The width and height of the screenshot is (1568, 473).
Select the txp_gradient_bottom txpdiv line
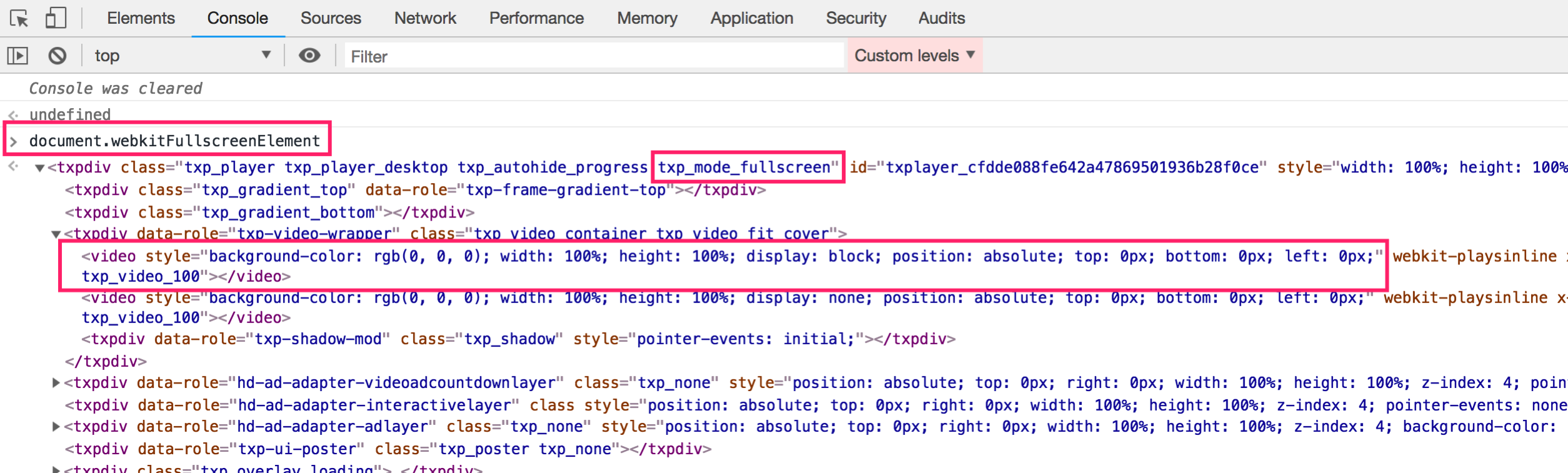[270, 212]
